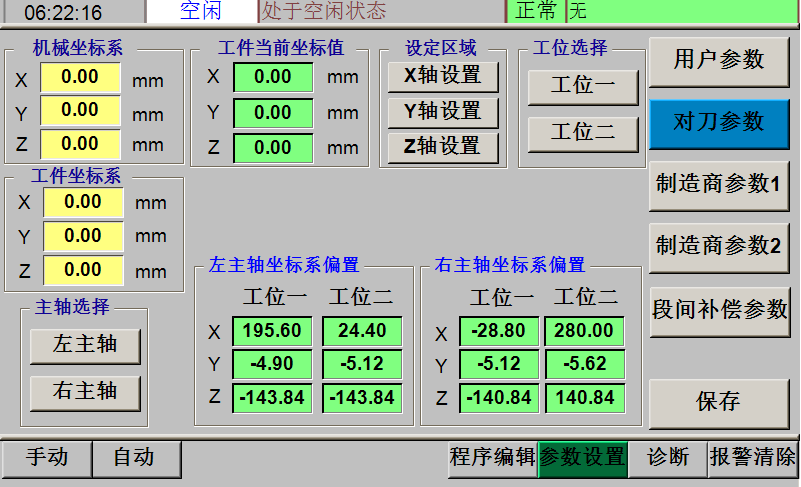Open the 诊断 tab

pyautogui.click(x=668, y=458)
